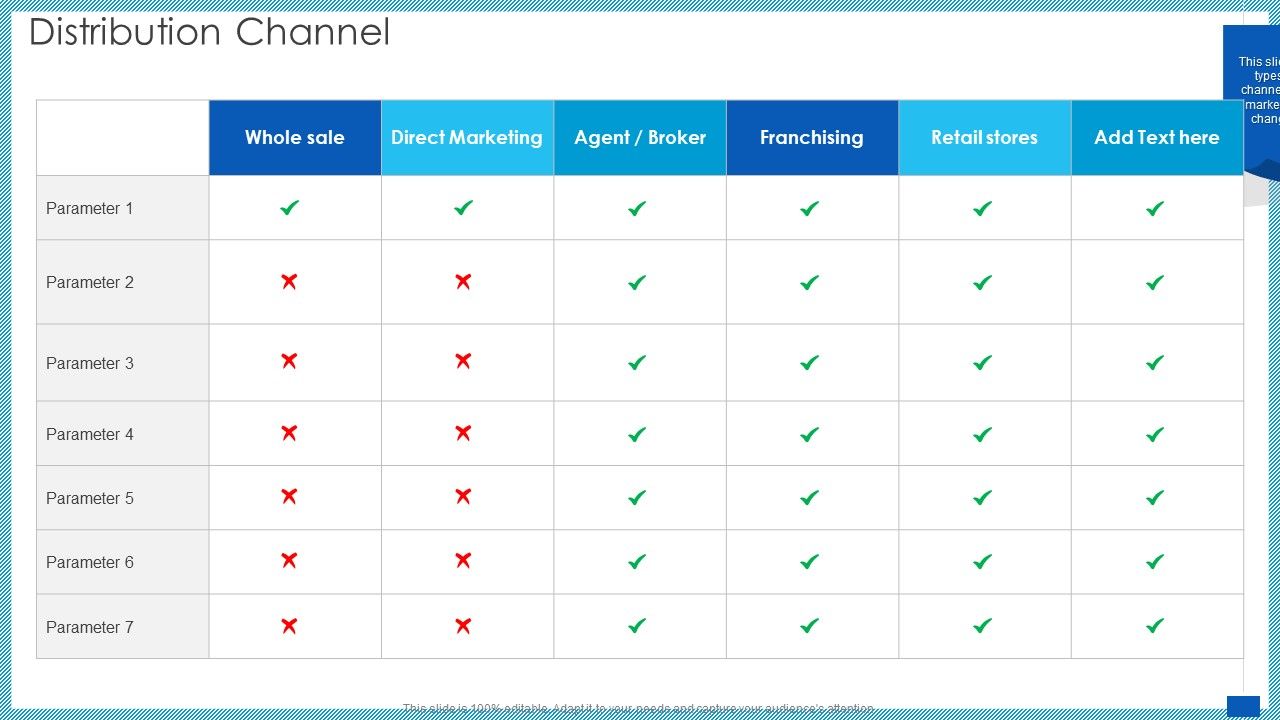This screenshot has width=1280, height=720.
Task: Click the Direct Marketing column header
Action: (467, 138)
